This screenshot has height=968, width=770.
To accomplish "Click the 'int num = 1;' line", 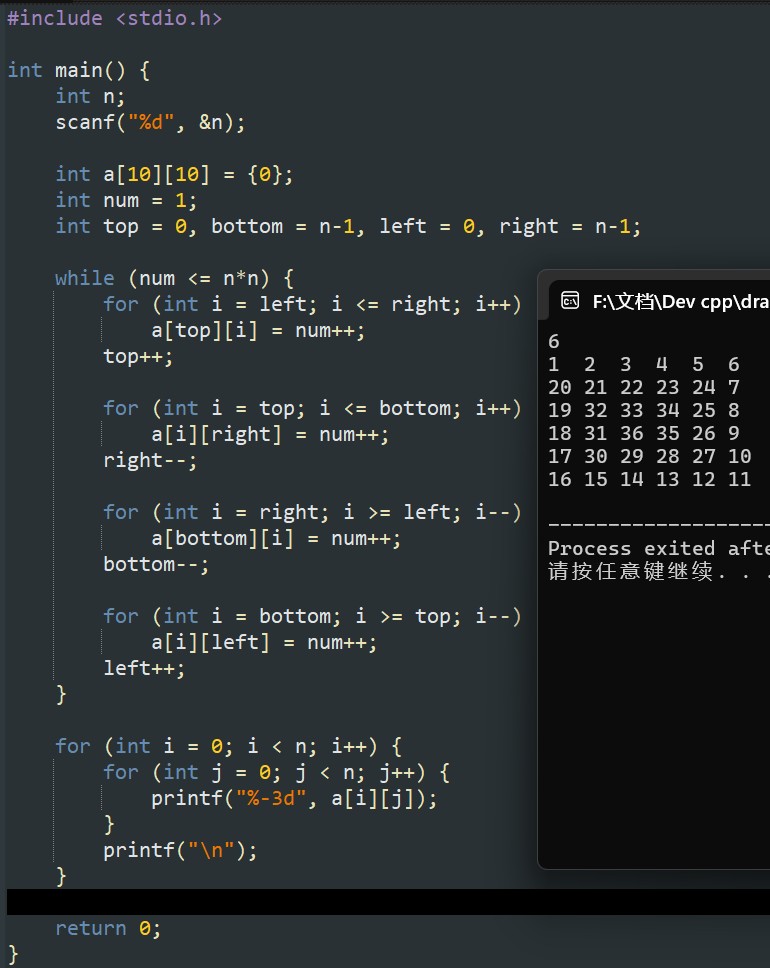I will coord(126,201).
